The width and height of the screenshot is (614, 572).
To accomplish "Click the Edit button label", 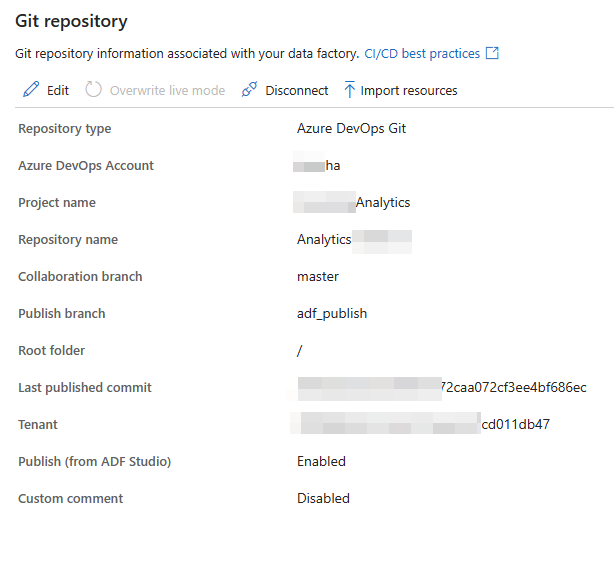I will (58, 90).
